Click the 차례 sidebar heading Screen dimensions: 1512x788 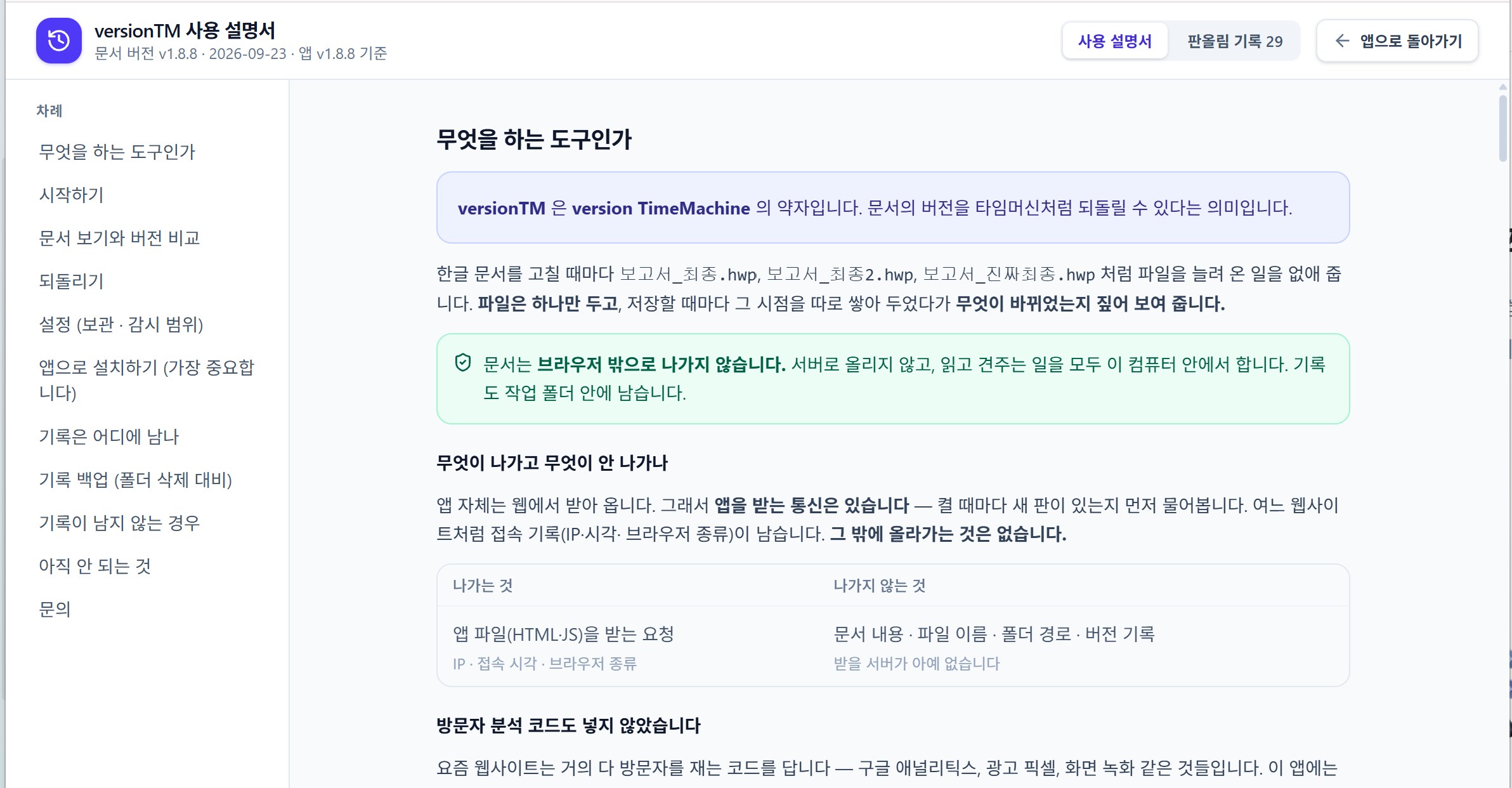[49, 111]
